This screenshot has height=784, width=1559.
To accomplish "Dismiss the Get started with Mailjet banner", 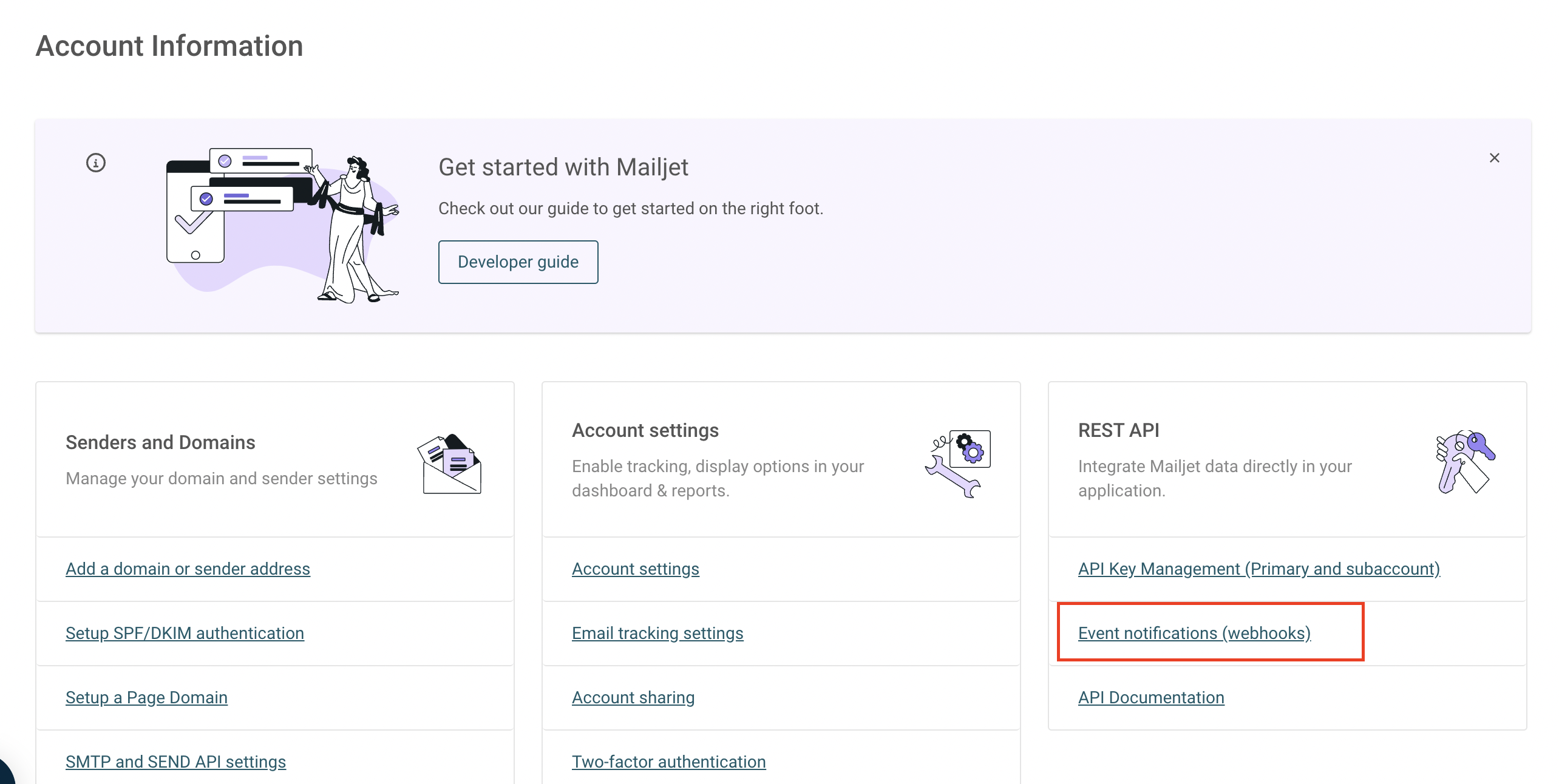I will [x=1494, y=158].
